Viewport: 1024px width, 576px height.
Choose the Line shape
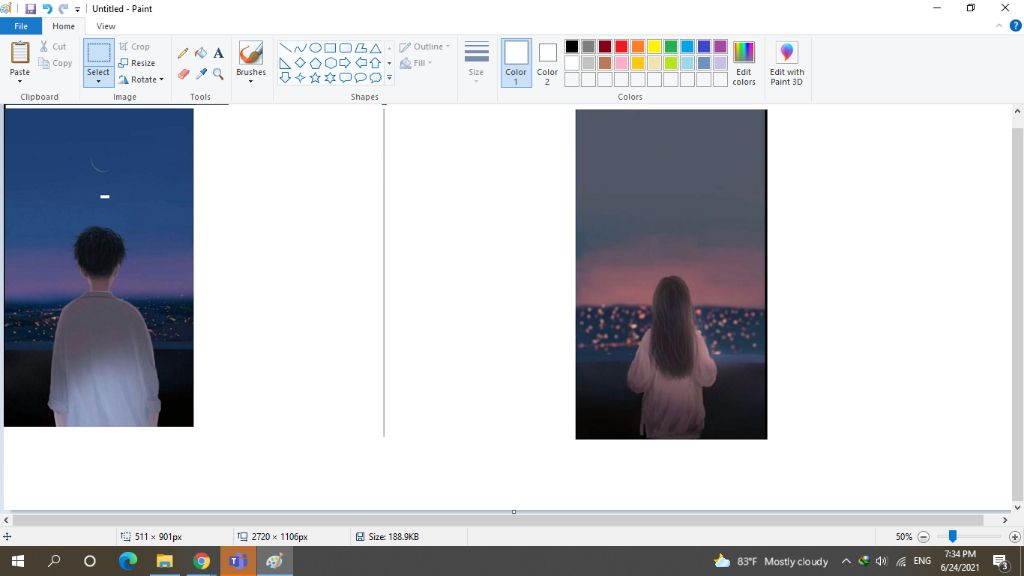pyautogui.click(x=285, y=48)
